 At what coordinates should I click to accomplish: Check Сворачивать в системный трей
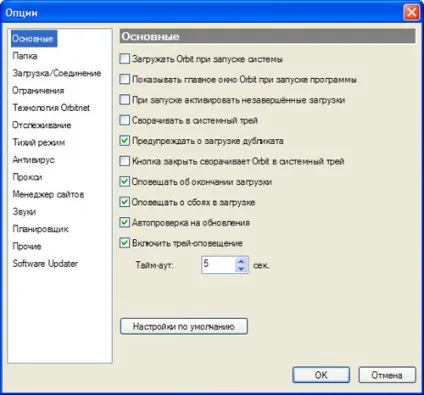tap(125, 120)
